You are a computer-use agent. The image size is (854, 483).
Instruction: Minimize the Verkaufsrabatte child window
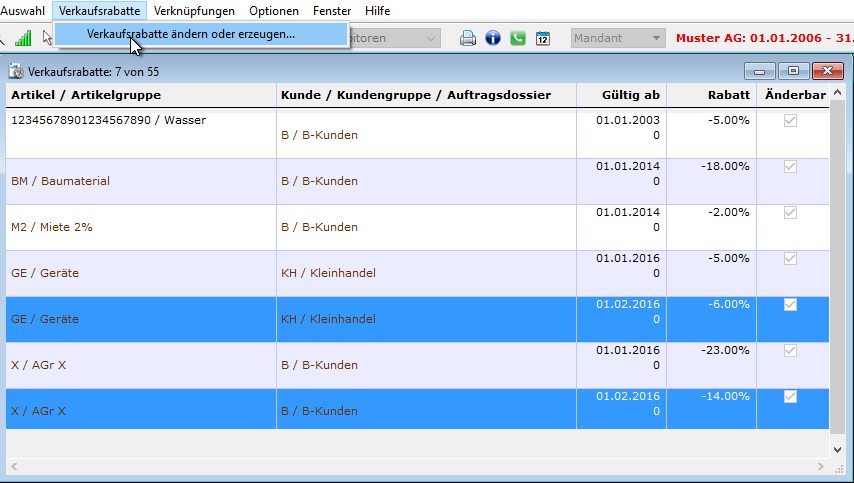coord(762,71)
